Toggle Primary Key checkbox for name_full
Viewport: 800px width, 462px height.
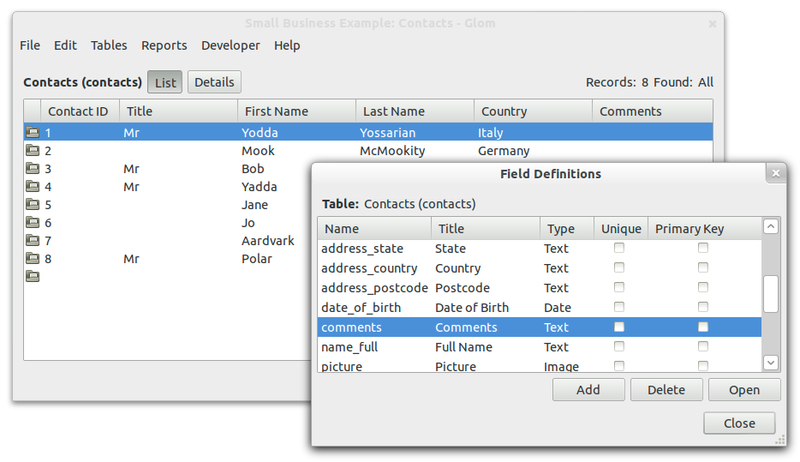click(x=703, y=346)
